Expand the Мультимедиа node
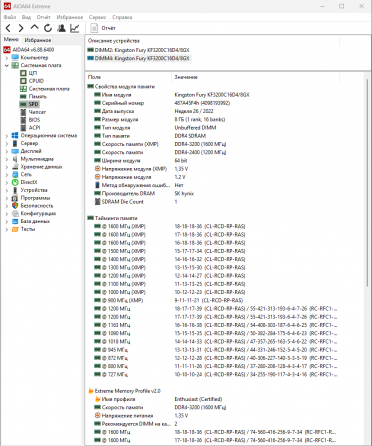The height and width of the screenshot is (446, 372). 7,159
